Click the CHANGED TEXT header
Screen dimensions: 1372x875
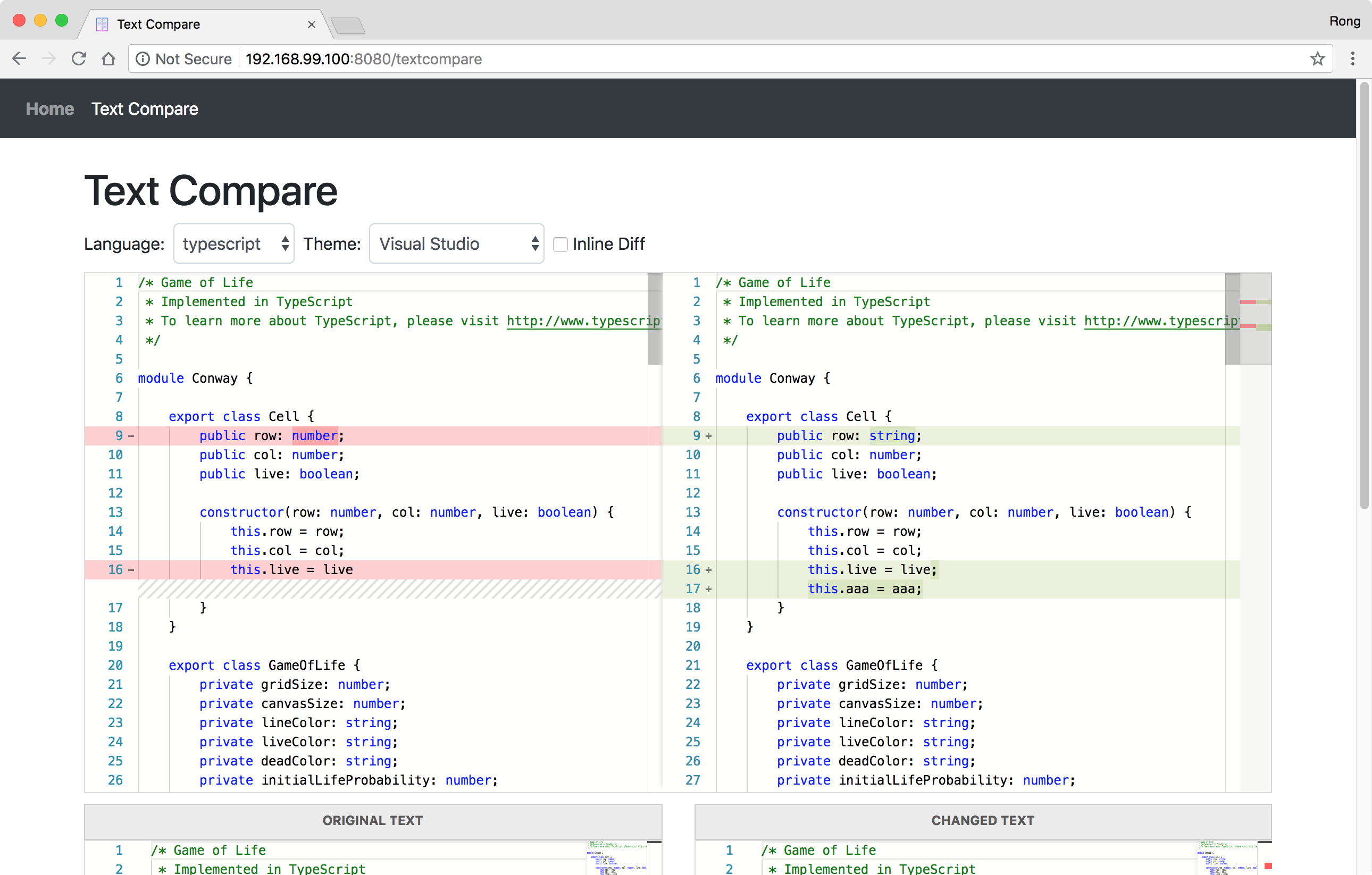tap(982, 820)
